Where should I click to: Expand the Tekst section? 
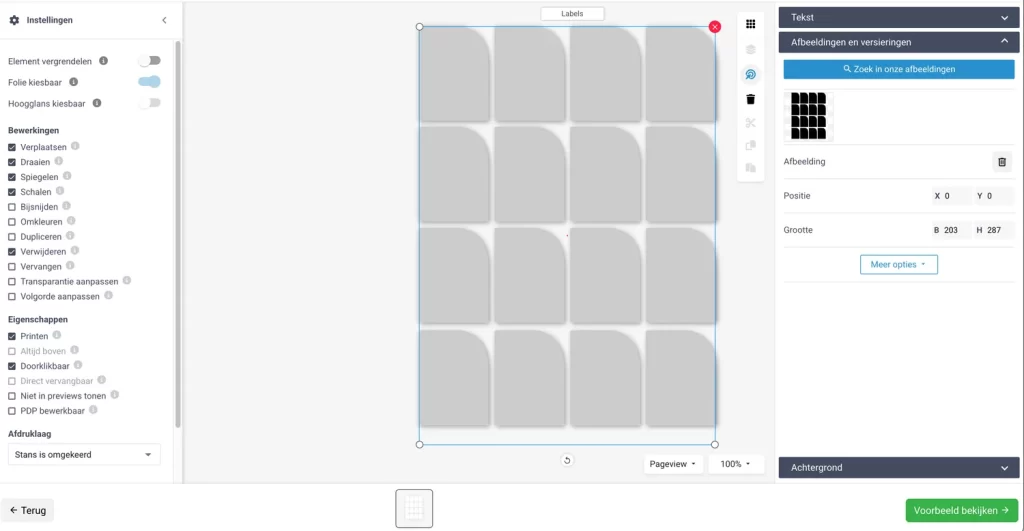pyautogui.click(x=900, y=17)
